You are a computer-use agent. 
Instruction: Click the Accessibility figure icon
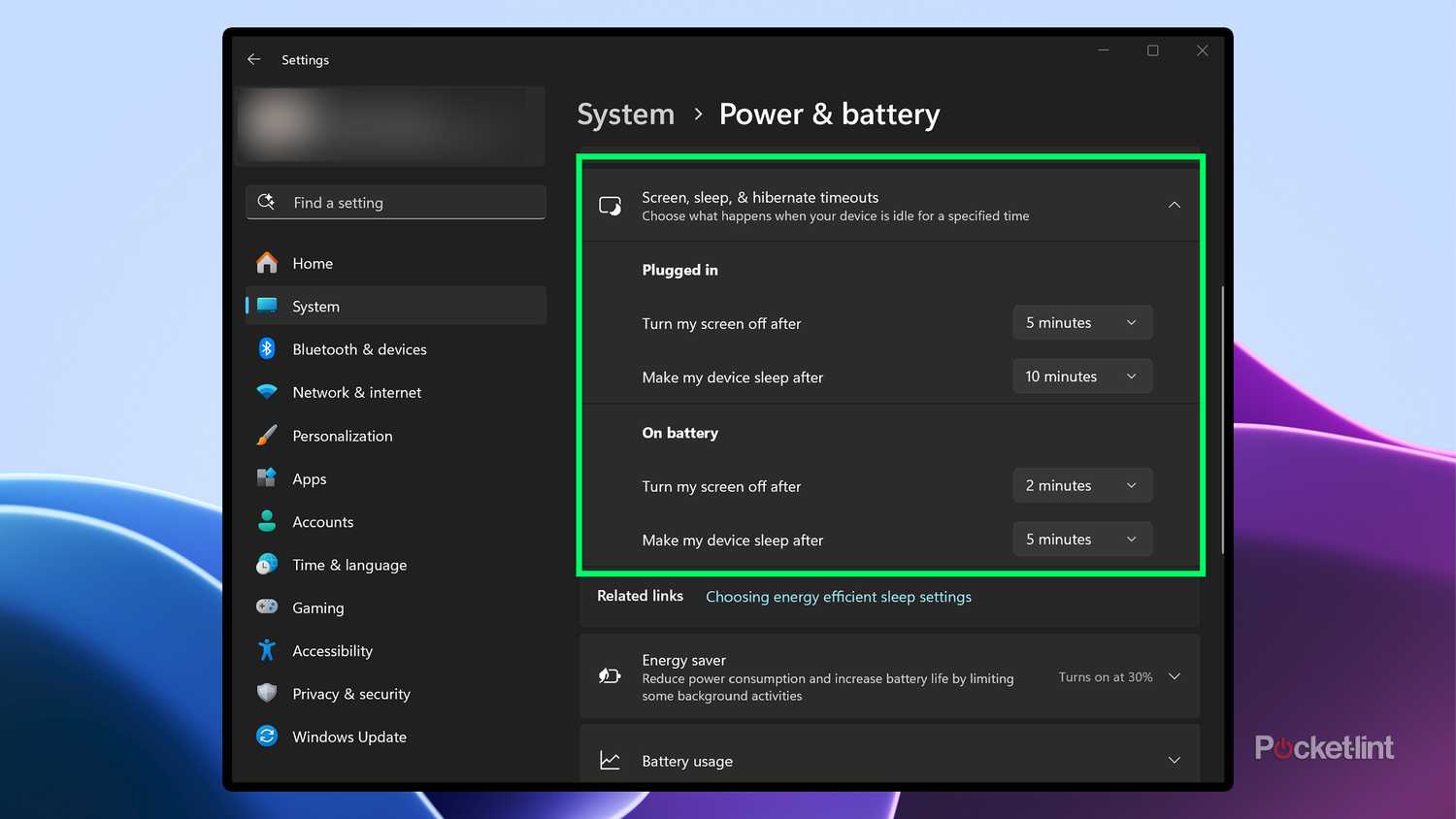(x=266, y=650)
